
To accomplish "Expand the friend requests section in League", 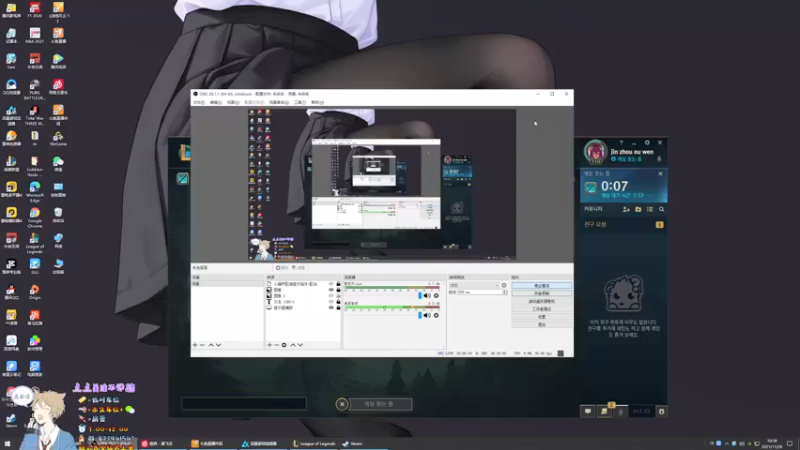I will click(623, 224).
